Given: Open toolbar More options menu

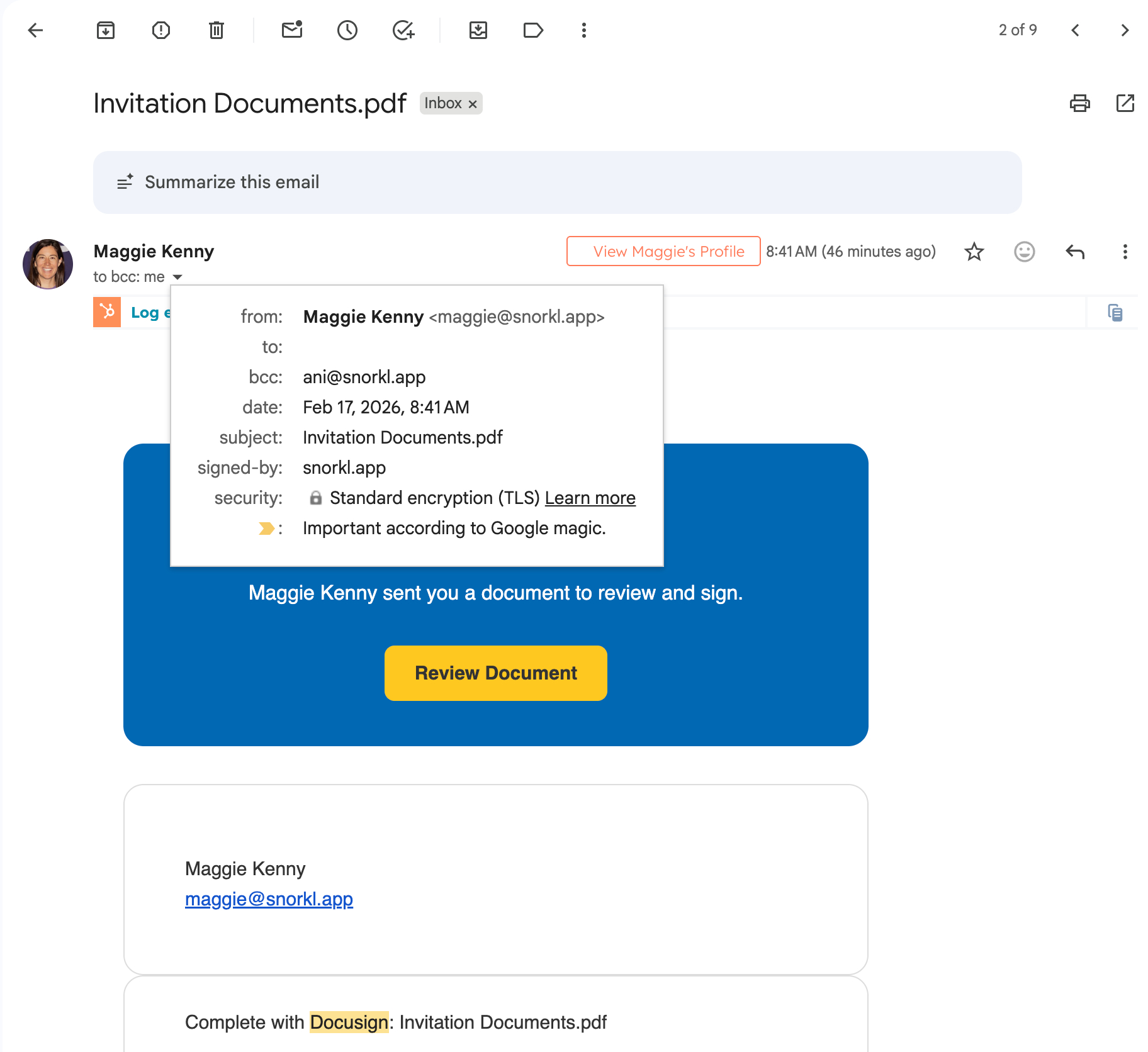Looking at the screenshot, I should pos(584,30).
